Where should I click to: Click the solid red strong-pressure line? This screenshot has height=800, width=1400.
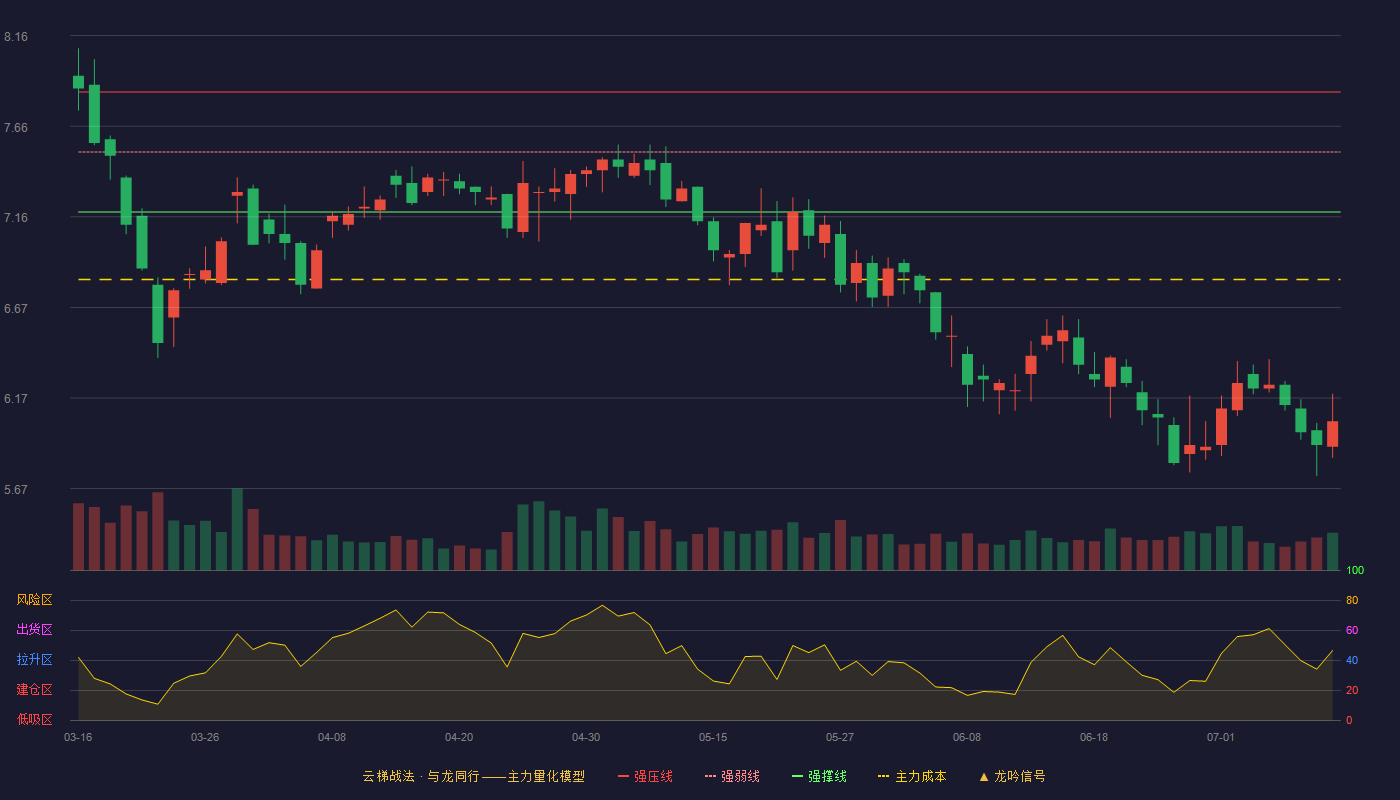[709, 92]
